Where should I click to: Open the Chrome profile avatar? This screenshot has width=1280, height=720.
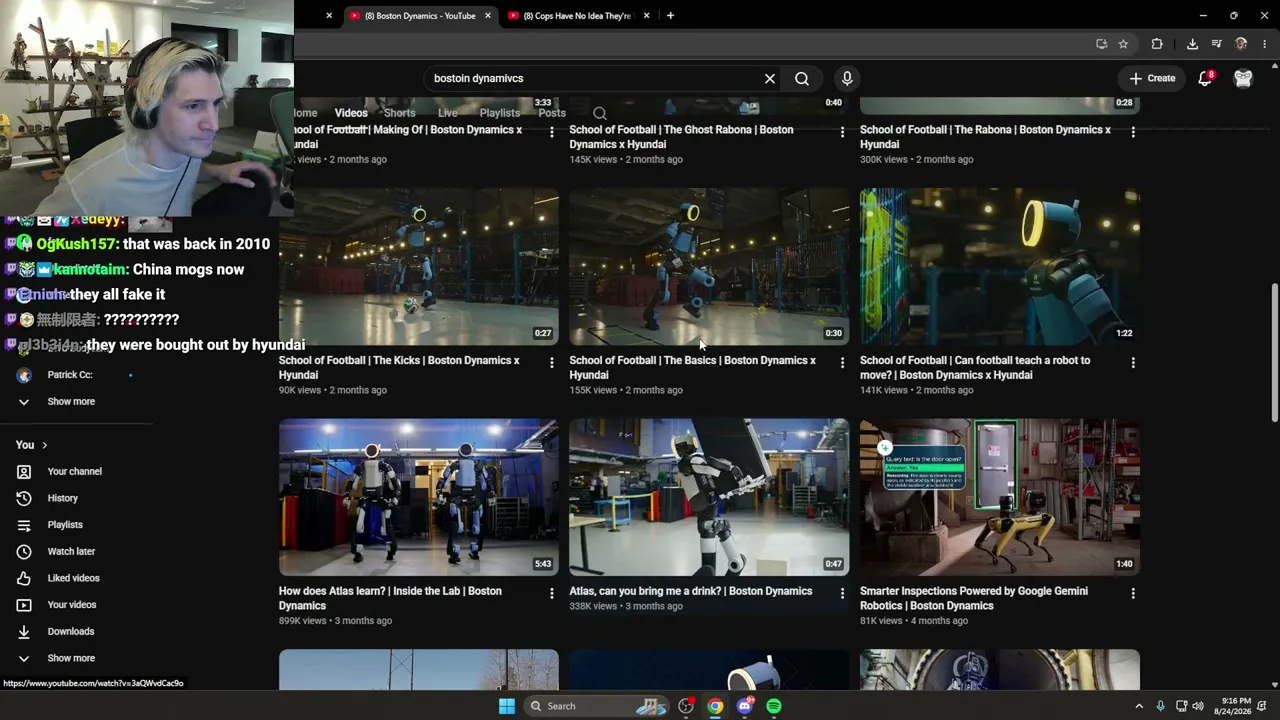tap(1241, 44)
